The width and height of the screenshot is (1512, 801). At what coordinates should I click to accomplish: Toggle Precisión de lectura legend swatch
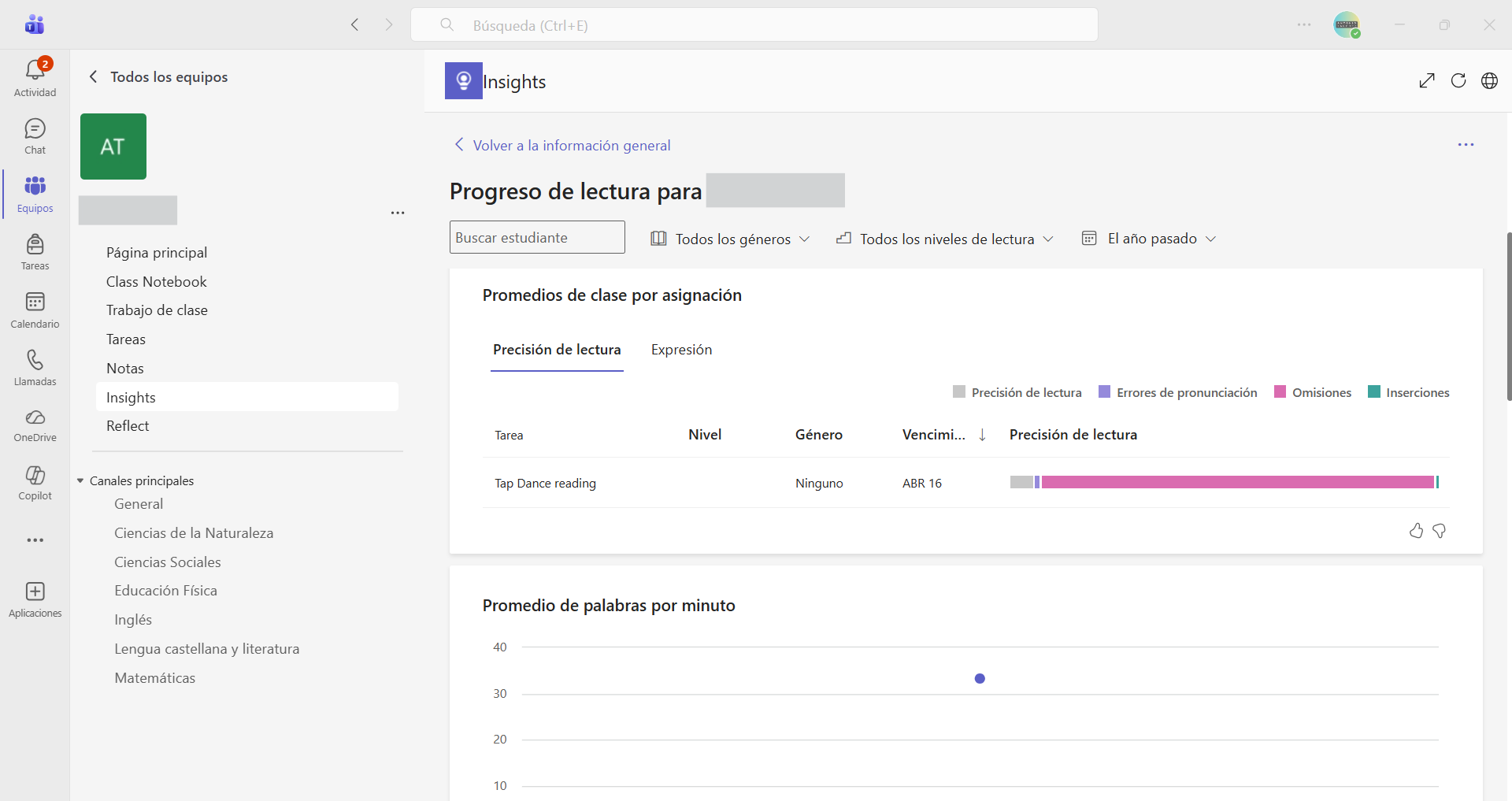958,391
